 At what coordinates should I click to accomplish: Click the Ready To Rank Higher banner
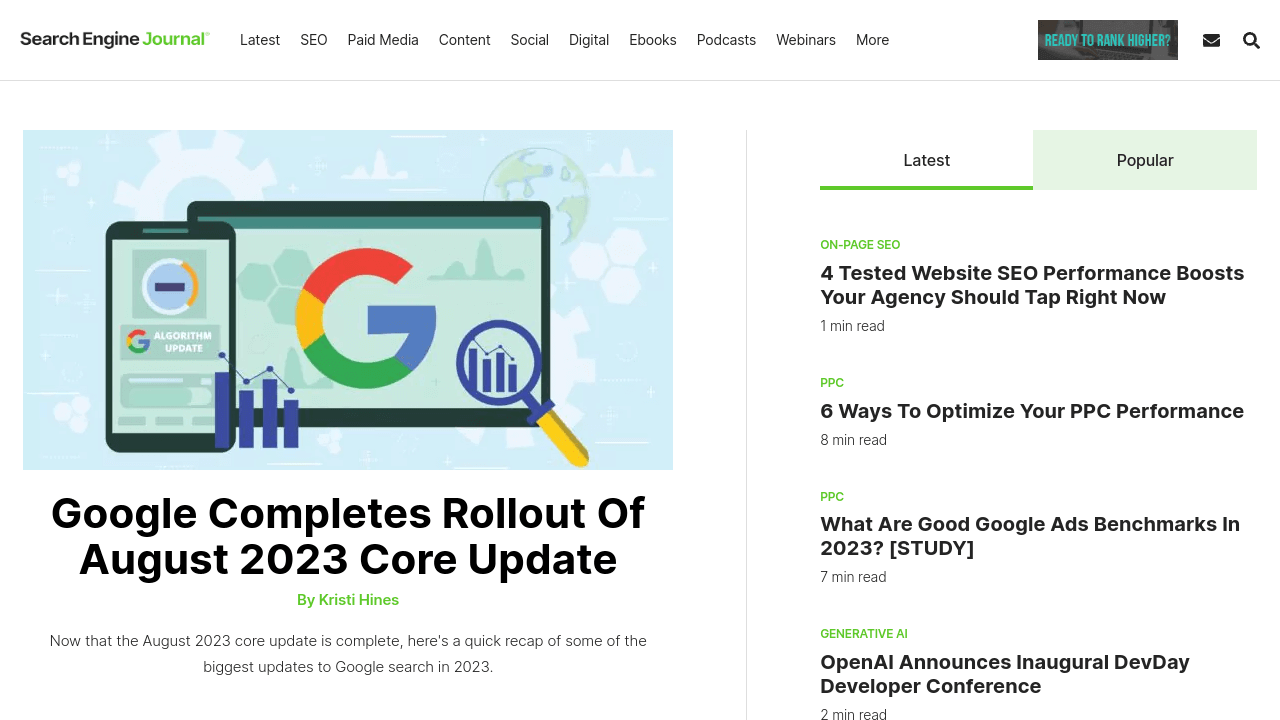[1108, 40]
